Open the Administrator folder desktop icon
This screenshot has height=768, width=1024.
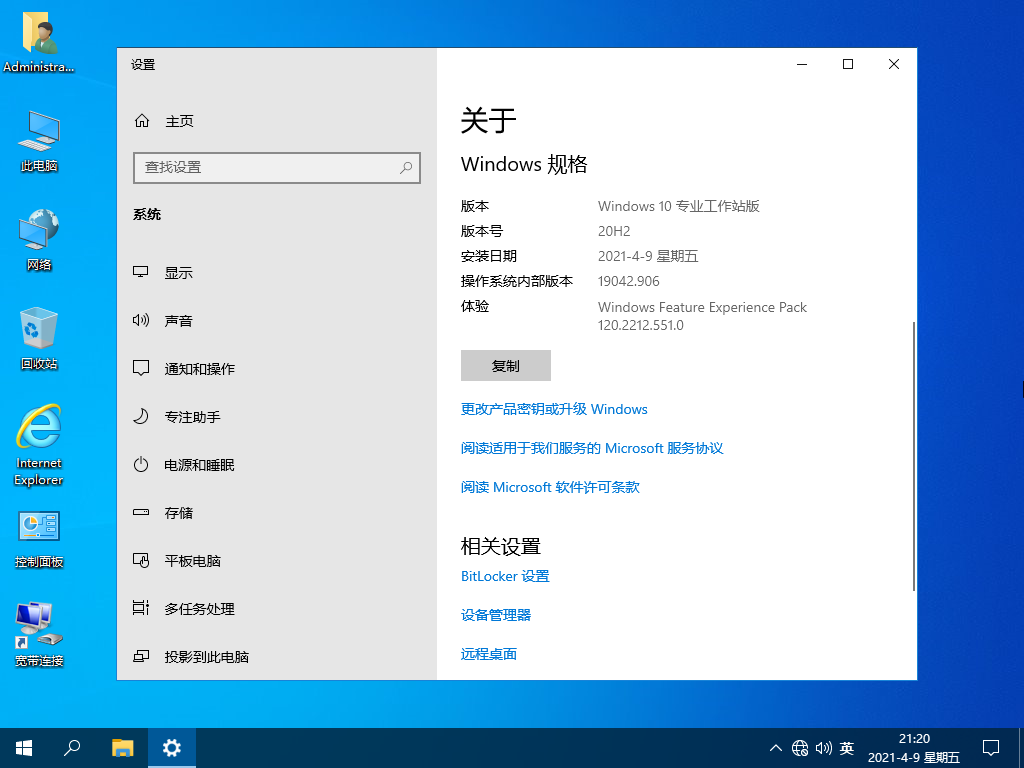[39, 40]
